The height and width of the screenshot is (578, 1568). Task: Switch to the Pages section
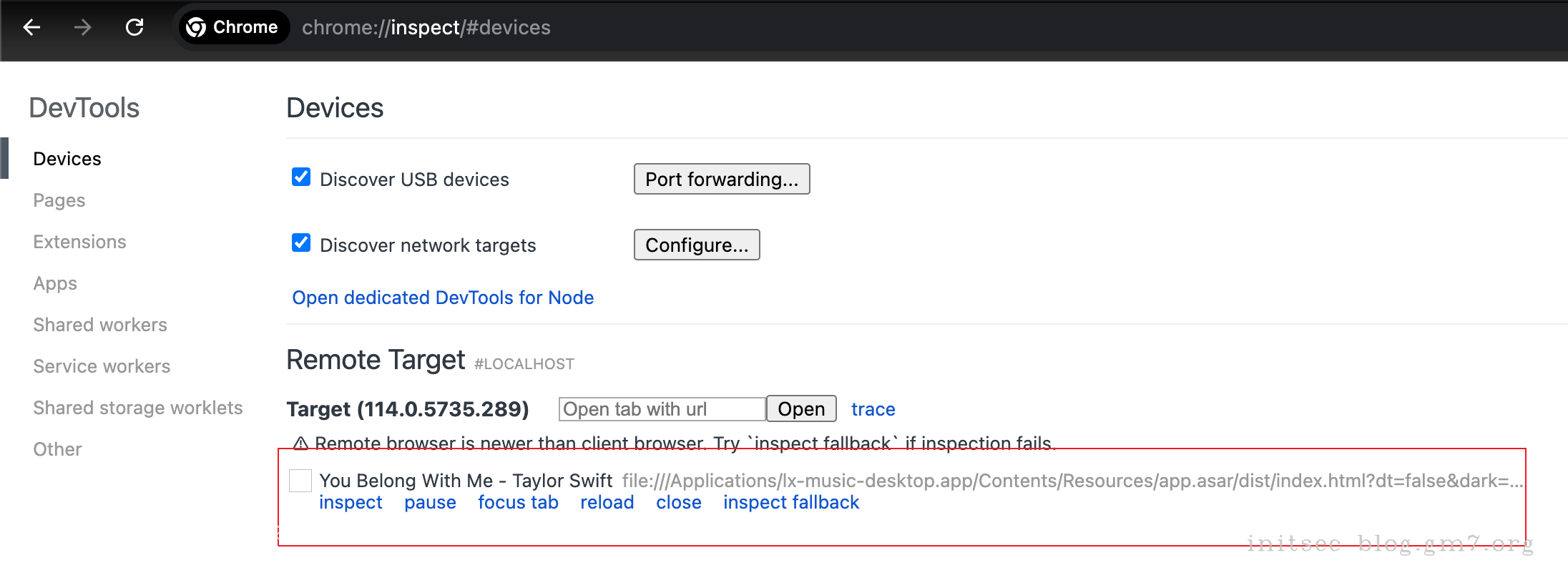[59, 200]
